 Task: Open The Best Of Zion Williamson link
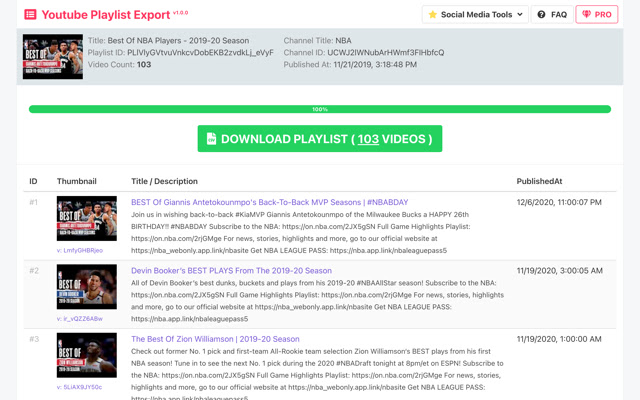coord(215,339)
